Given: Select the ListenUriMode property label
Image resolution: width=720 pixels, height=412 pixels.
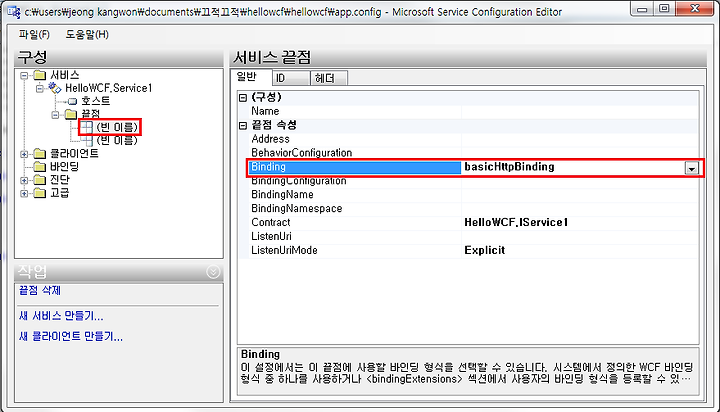Looking at the screenshot, I should click(x=284, y=250).
